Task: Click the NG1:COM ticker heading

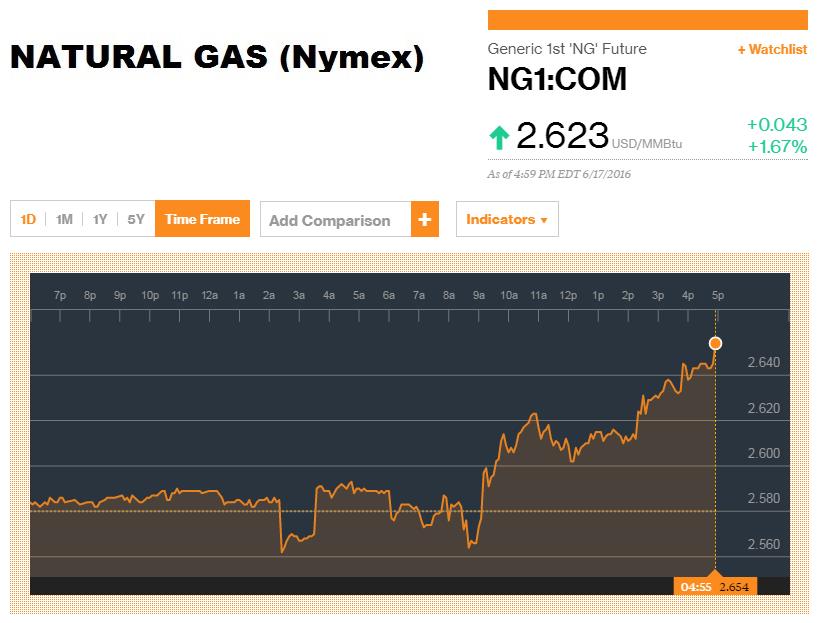Action: 557,79
